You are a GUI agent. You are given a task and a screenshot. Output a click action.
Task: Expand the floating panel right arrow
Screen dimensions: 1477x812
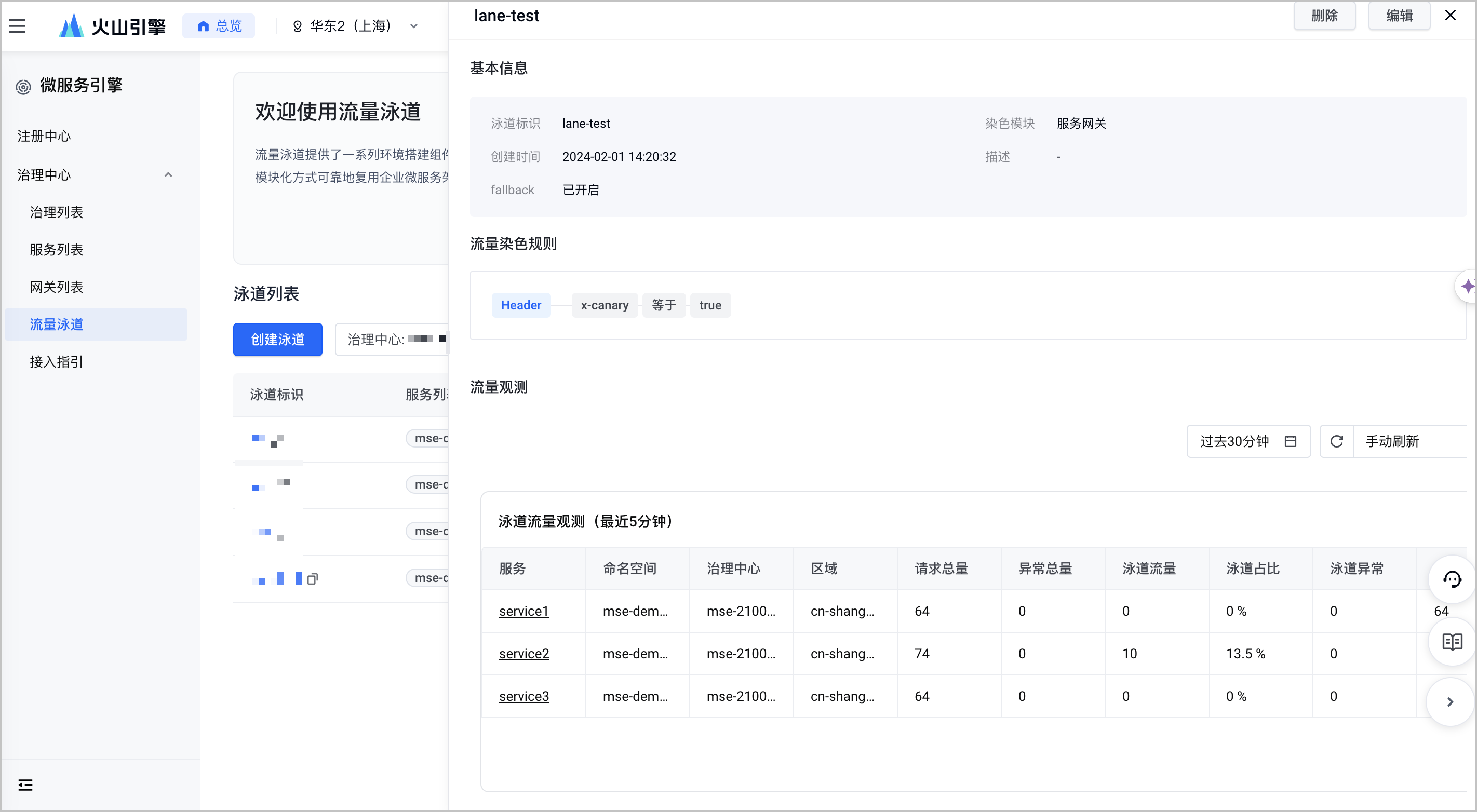pyautogui.click(x=1449, y=702)
